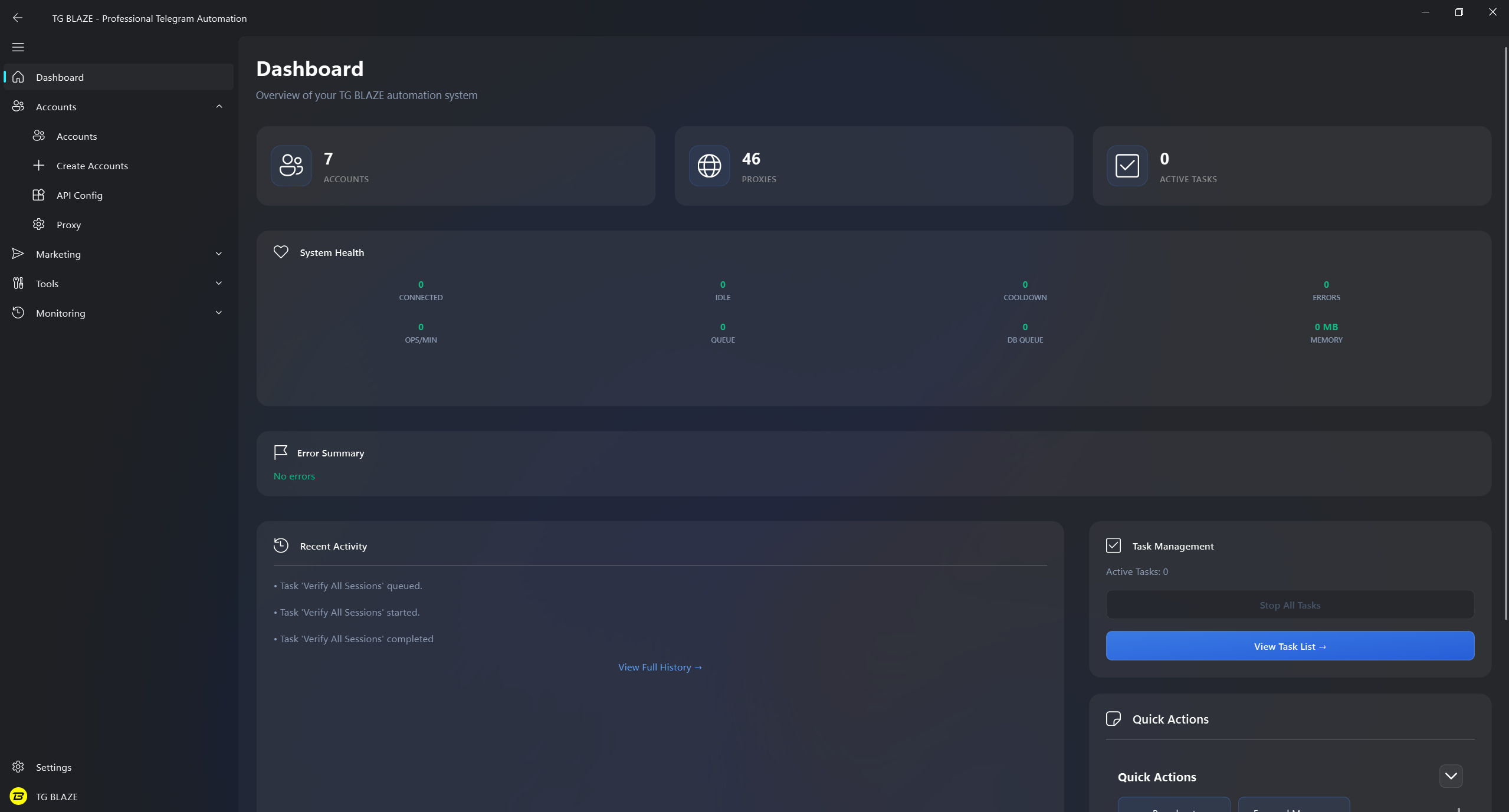This screenshot has height=812, width=1509.
Task: Expand the Monitoring section chevron
Action: pyautogui.click(x=219, y=313)
